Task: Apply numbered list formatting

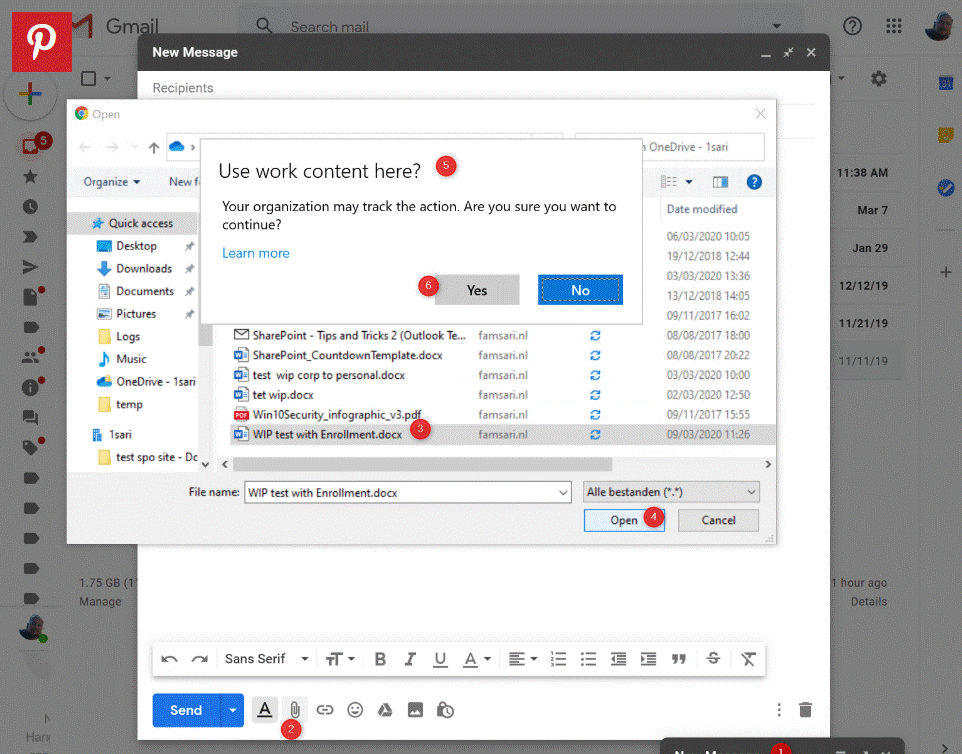Action: click(x=558, y=659)
